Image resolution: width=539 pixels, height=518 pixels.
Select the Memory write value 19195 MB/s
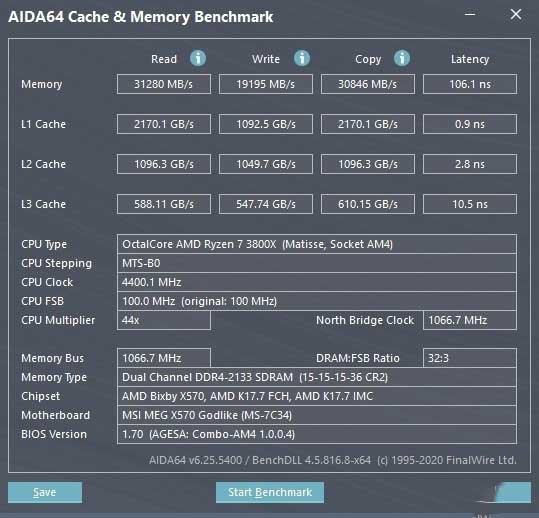coord(266,84)
